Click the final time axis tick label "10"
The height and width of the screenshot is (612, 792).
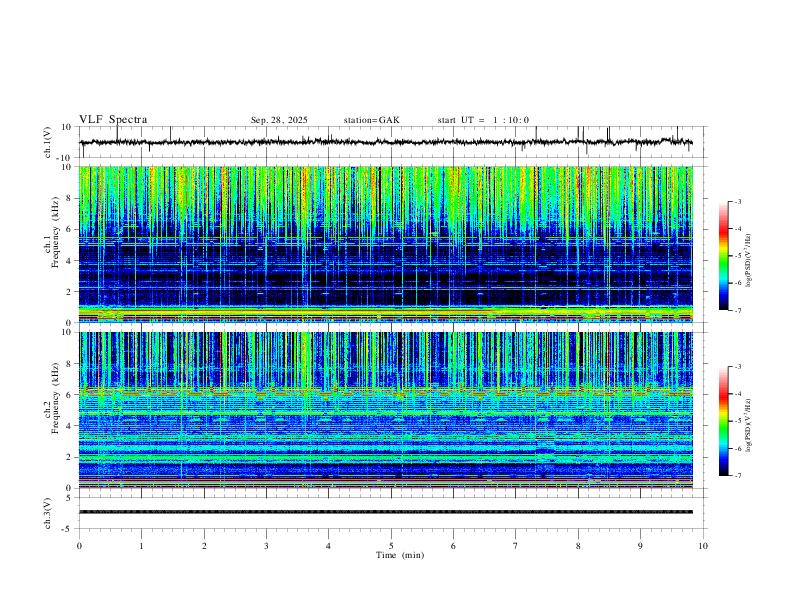pos(703,546)
